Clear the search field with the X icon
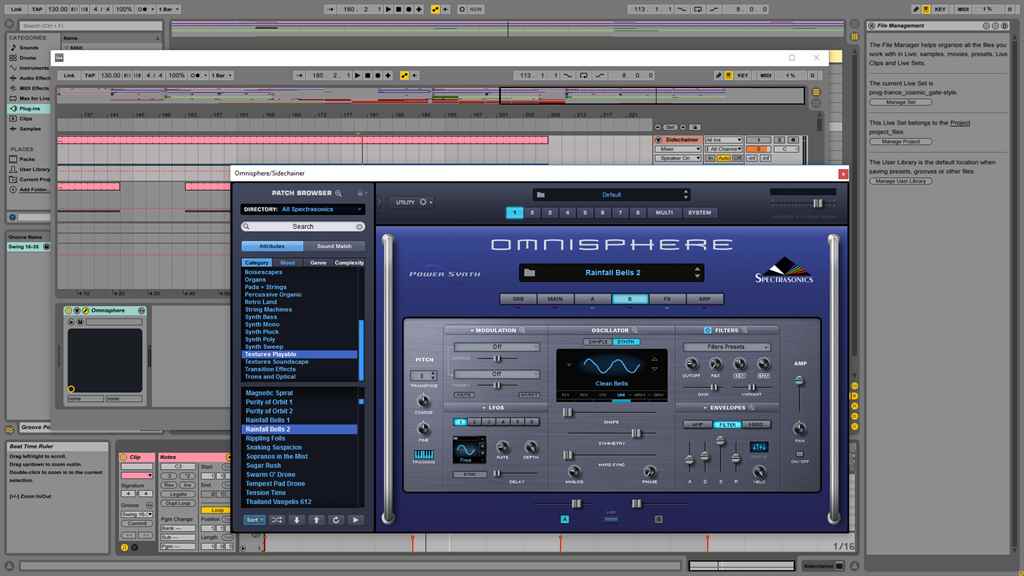 359,227
